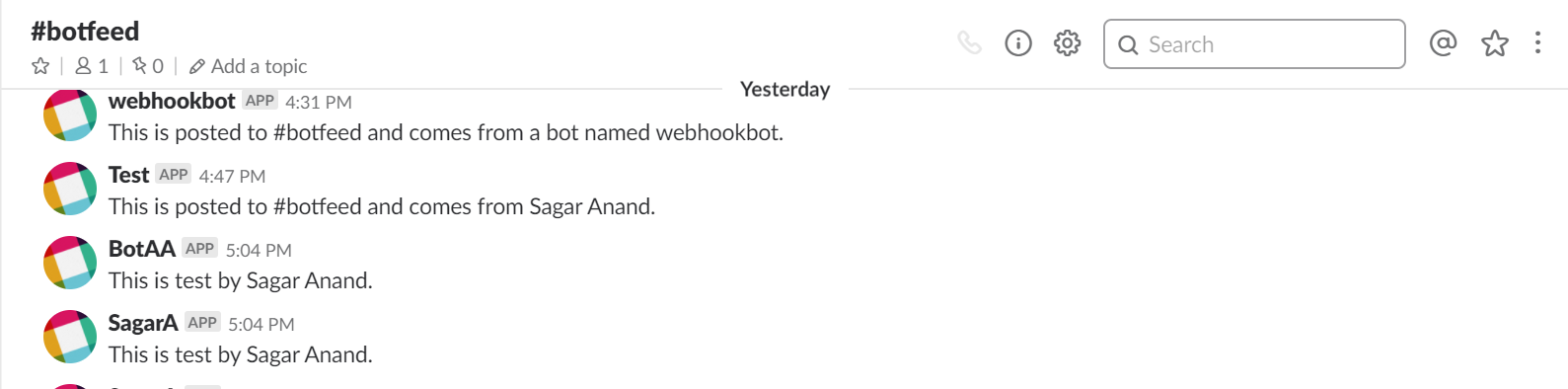Show mentions with the @ icon
1568x389 pixels.
pyautogui.click(x=1443, y=42)
